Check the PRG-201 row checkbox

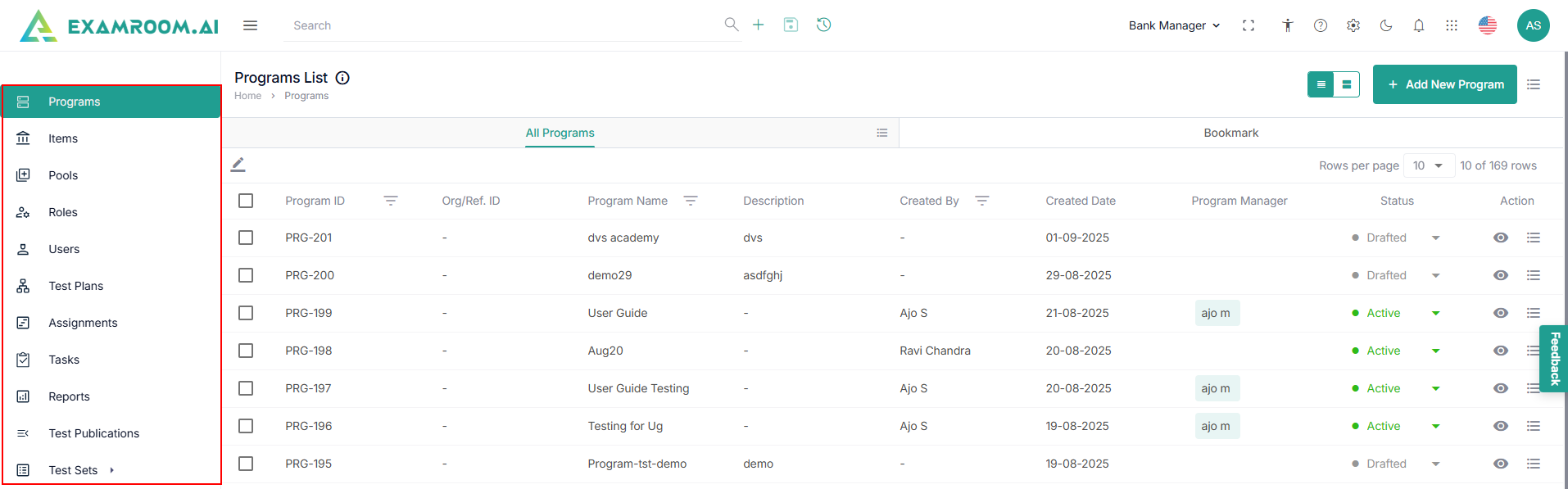[246, 238]
